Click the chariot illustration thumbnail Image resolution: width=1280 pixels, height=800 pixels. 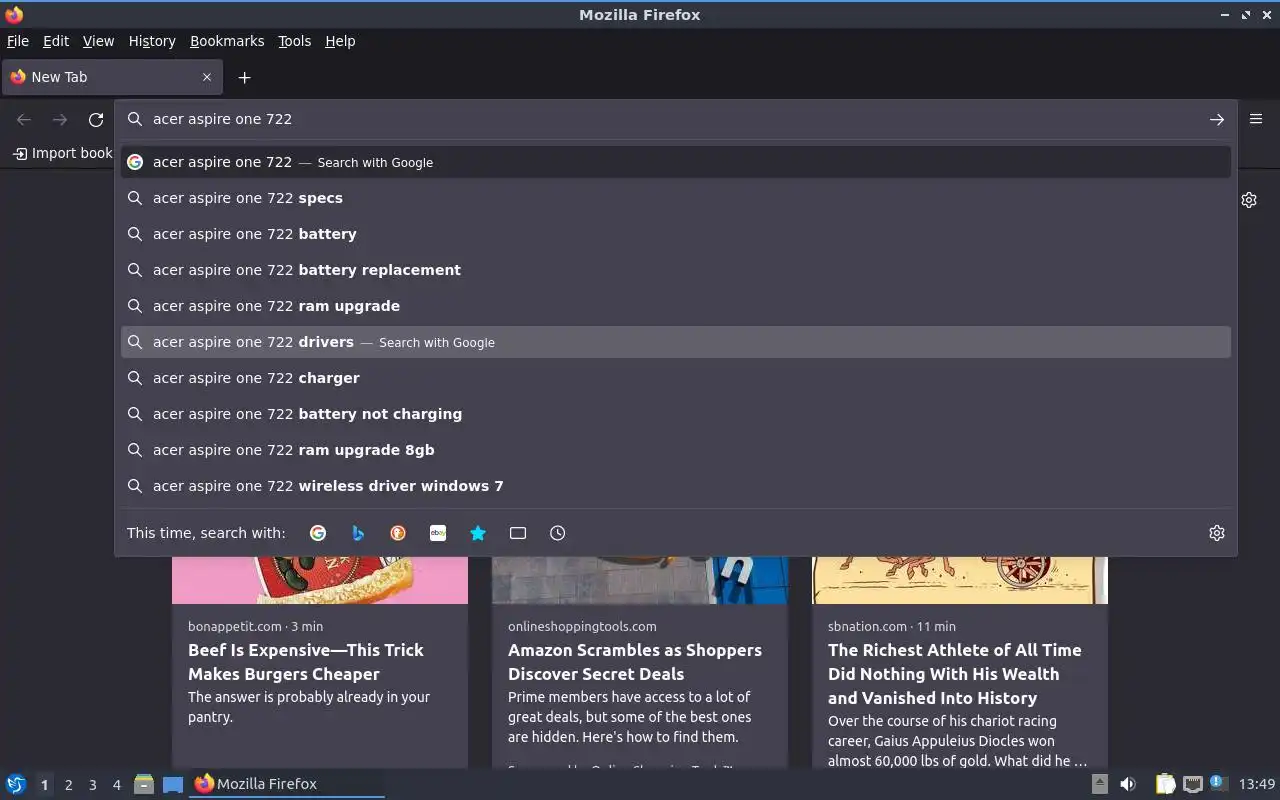960,580
